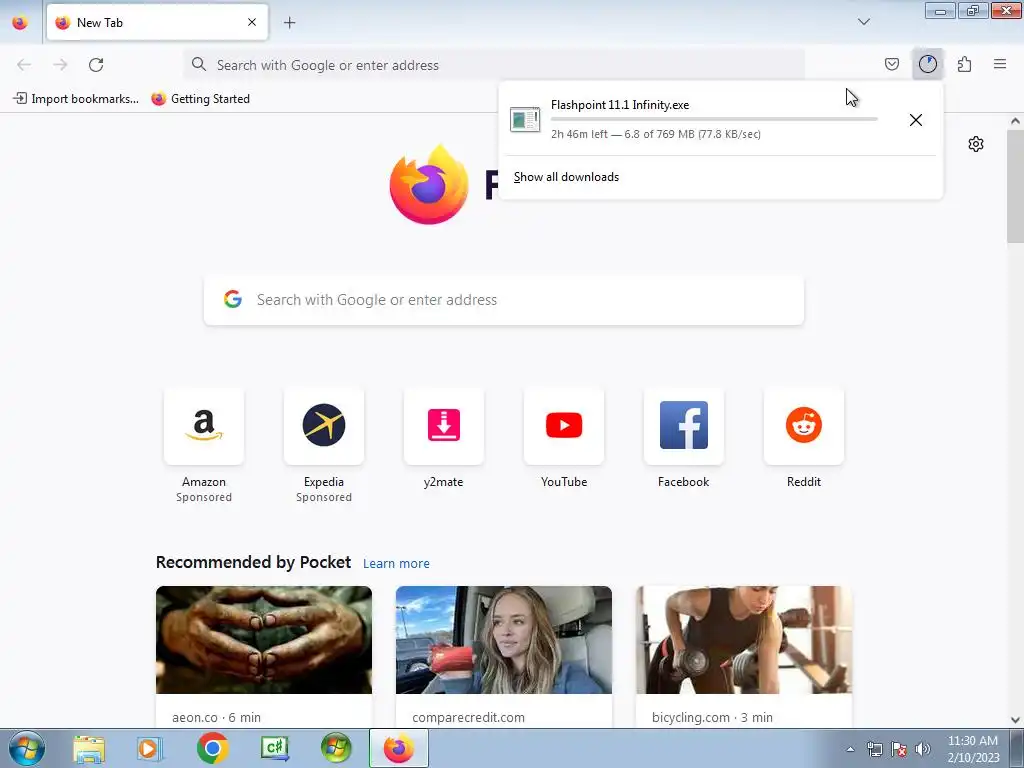Open Google Chrome from the taskbar
Screen dimensions: 1024x768
pos(212,748)
